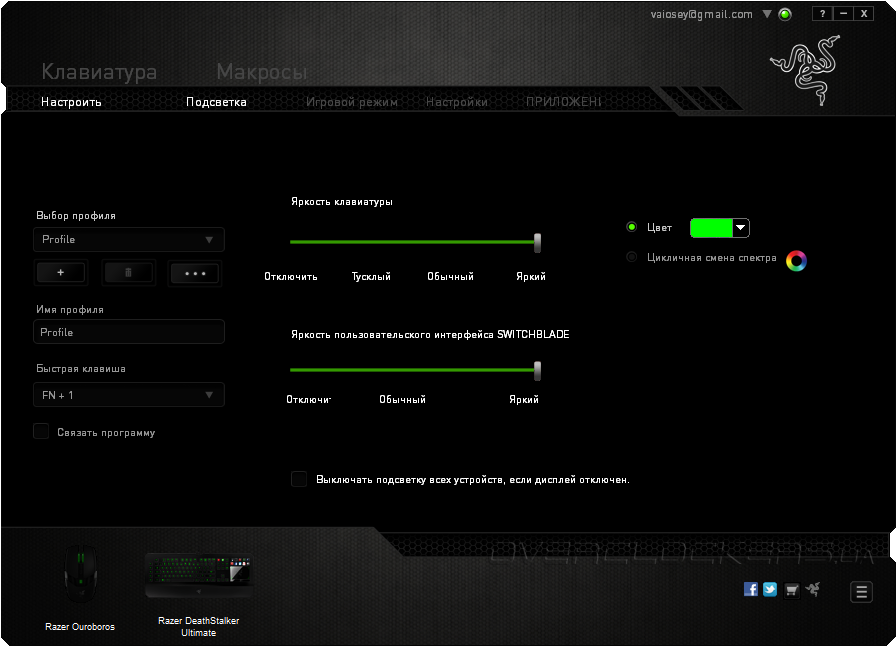896x647 pixels.
Task: Set keyboard brightness to Яркий
Action: (x=531, y=277)
